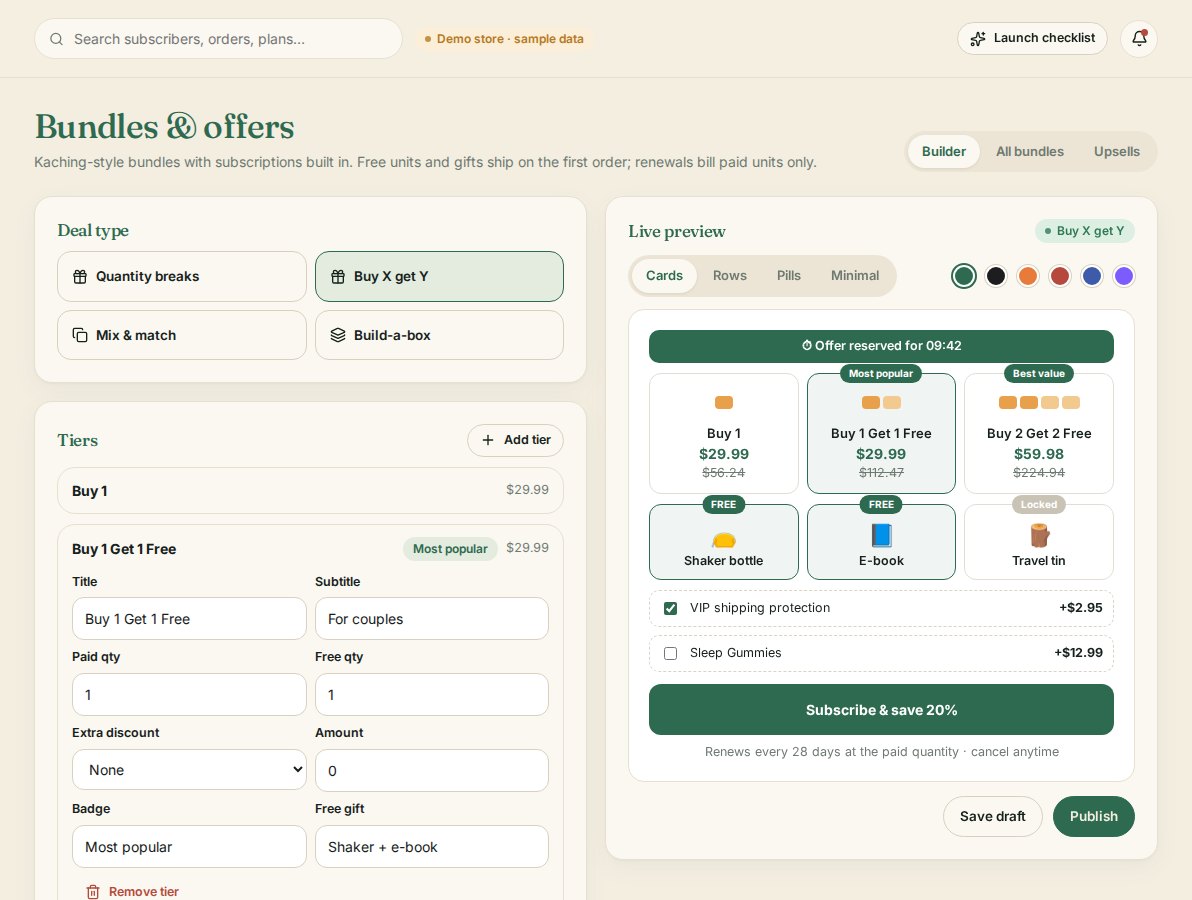Click the Most popular badge in Tiers
1192x900 pixels.
click(450, 549)
